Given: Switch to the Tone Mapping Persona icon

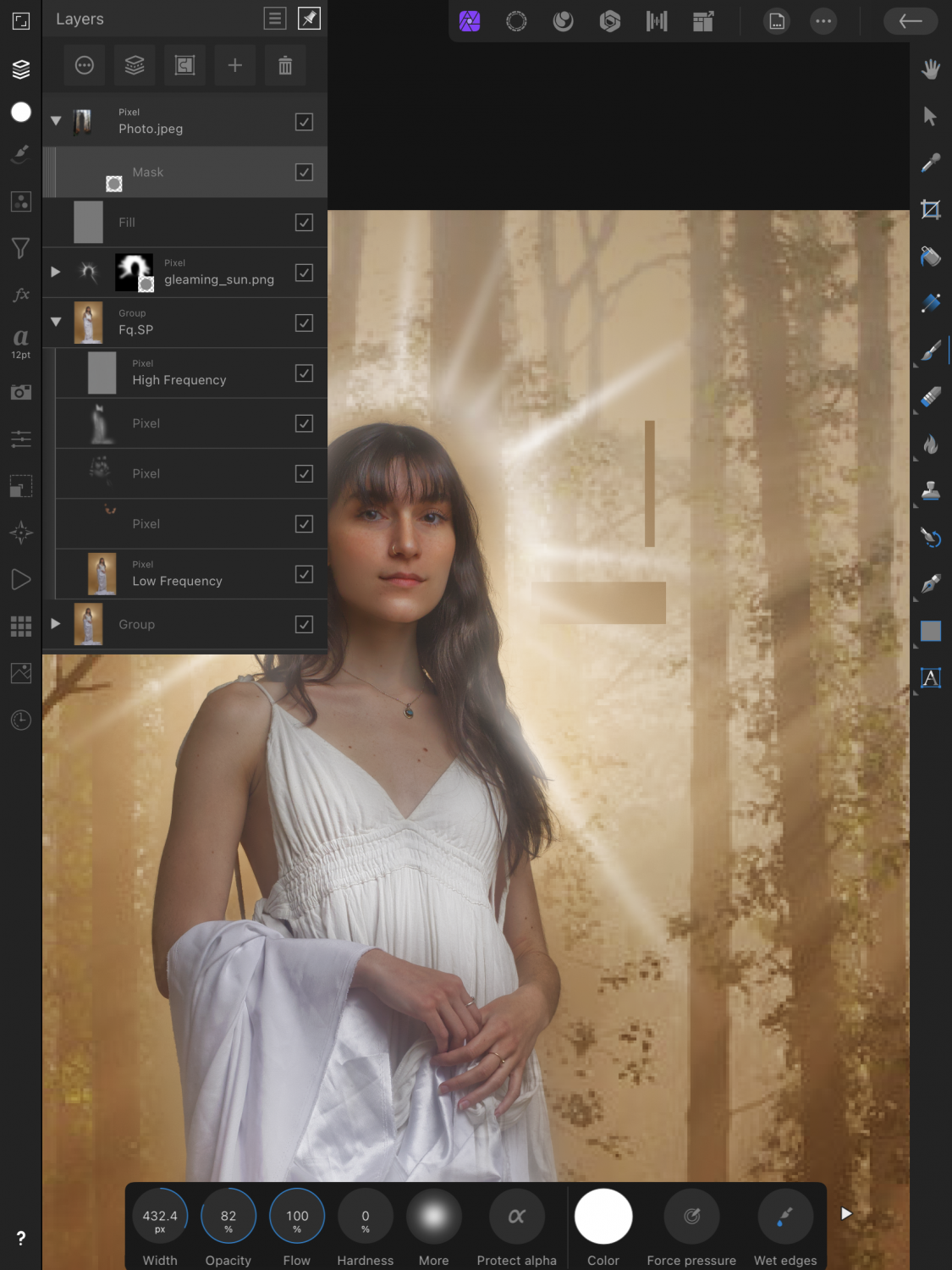Looking at the screenshot, I should click(x=657, y=21).
